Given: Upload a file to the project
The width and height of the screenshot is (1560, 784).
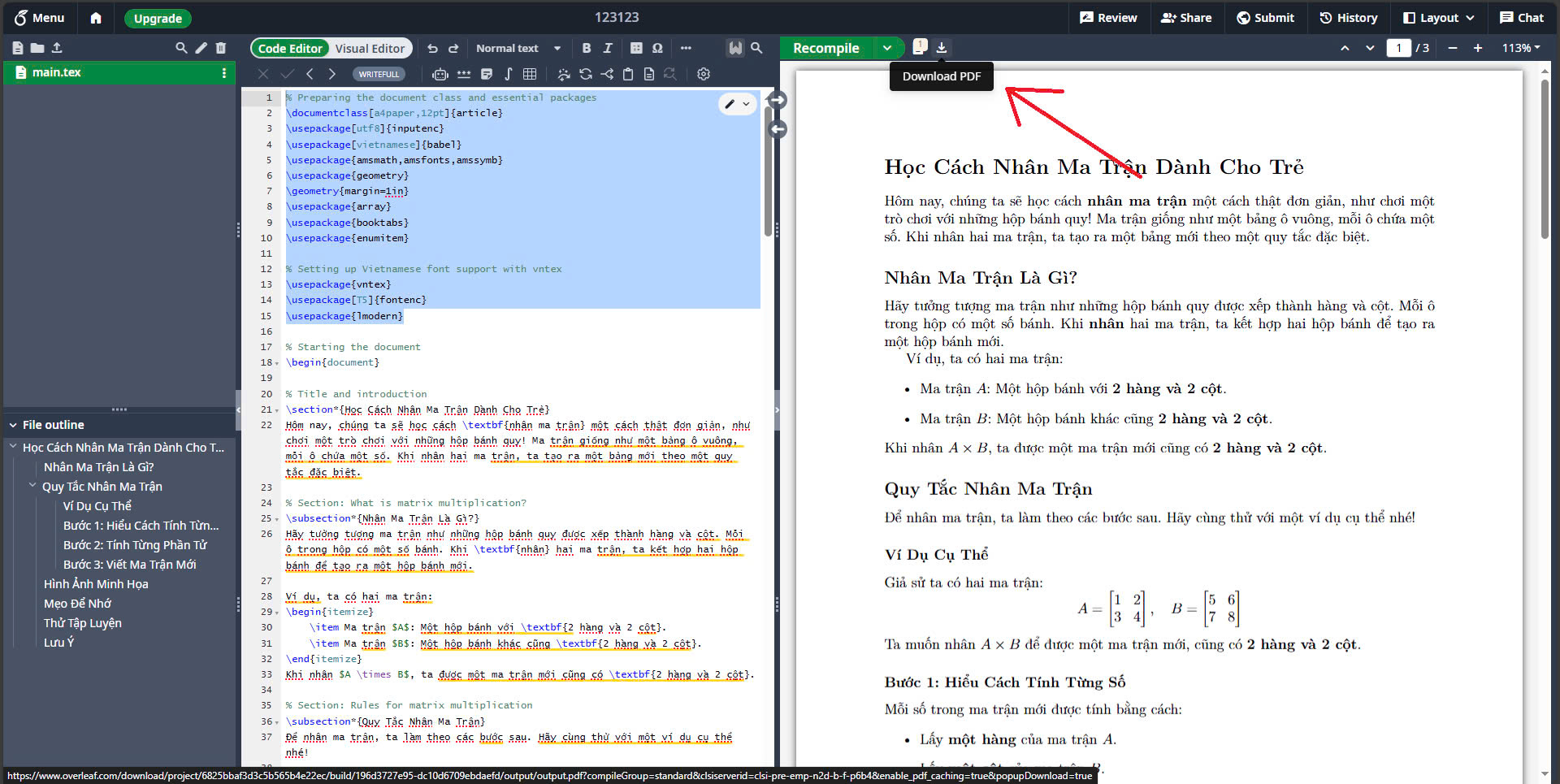Looking at the screenshot, I should tap(57, 48).
